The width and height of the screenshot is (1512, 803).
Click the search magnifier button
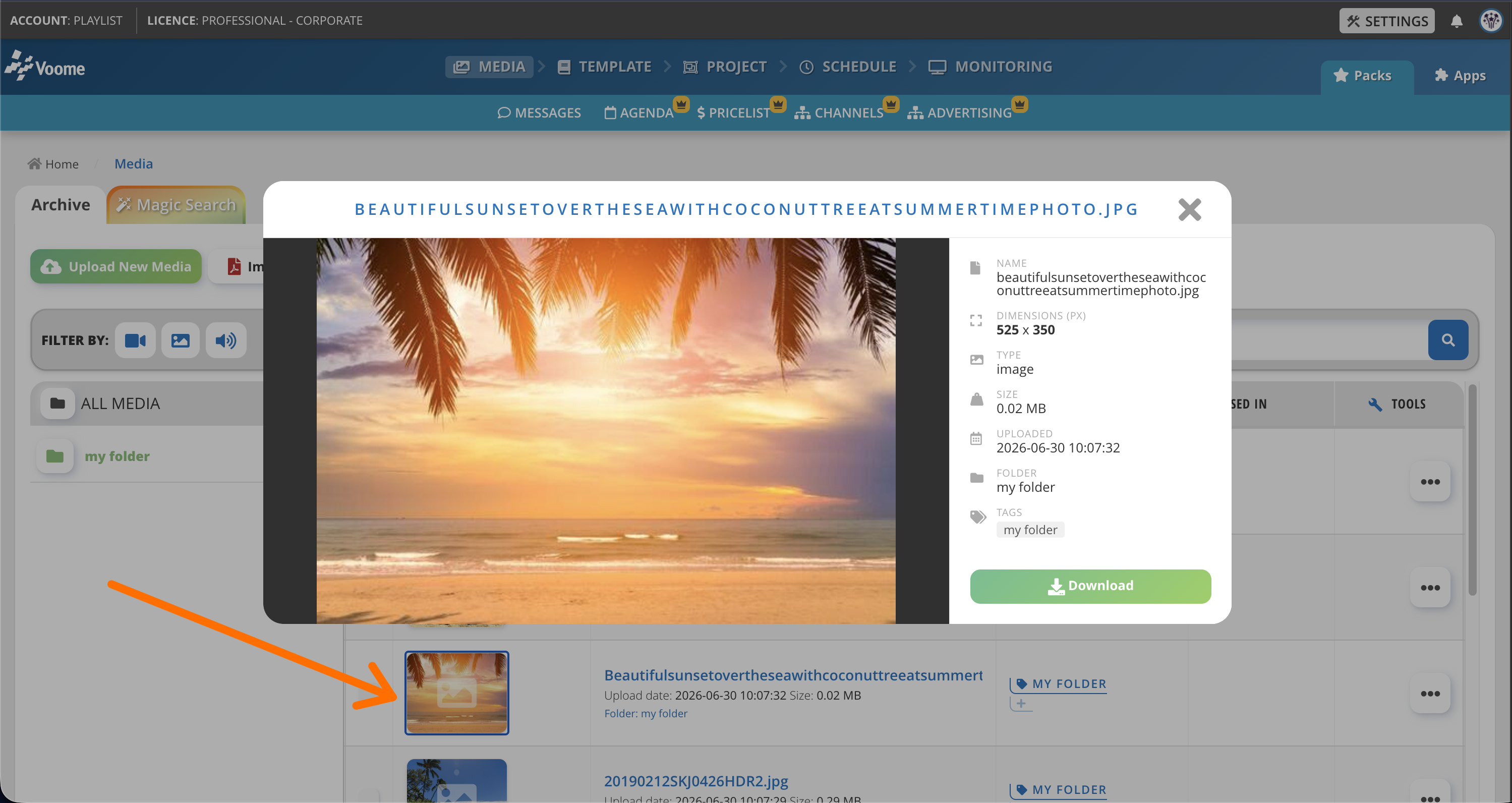(x=1448, y=340)
